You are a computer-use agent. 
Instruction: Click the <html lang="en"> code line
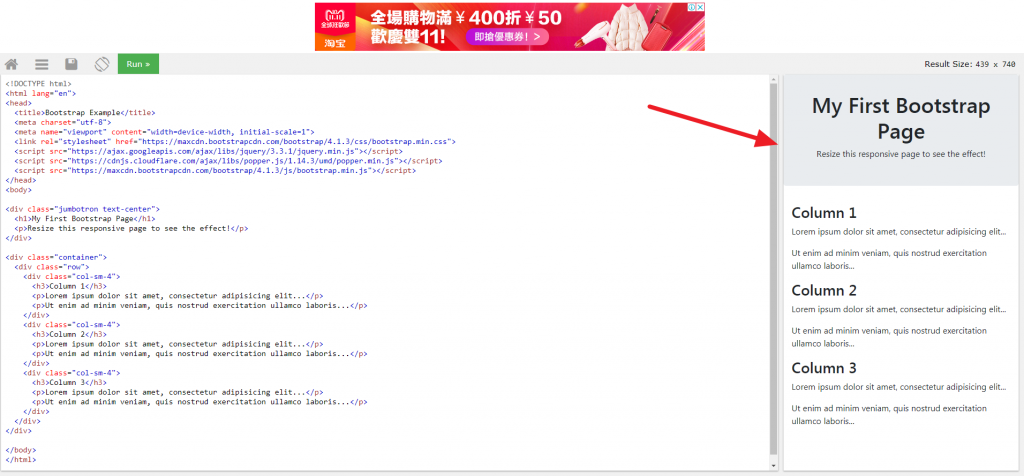tap(40, 93)
